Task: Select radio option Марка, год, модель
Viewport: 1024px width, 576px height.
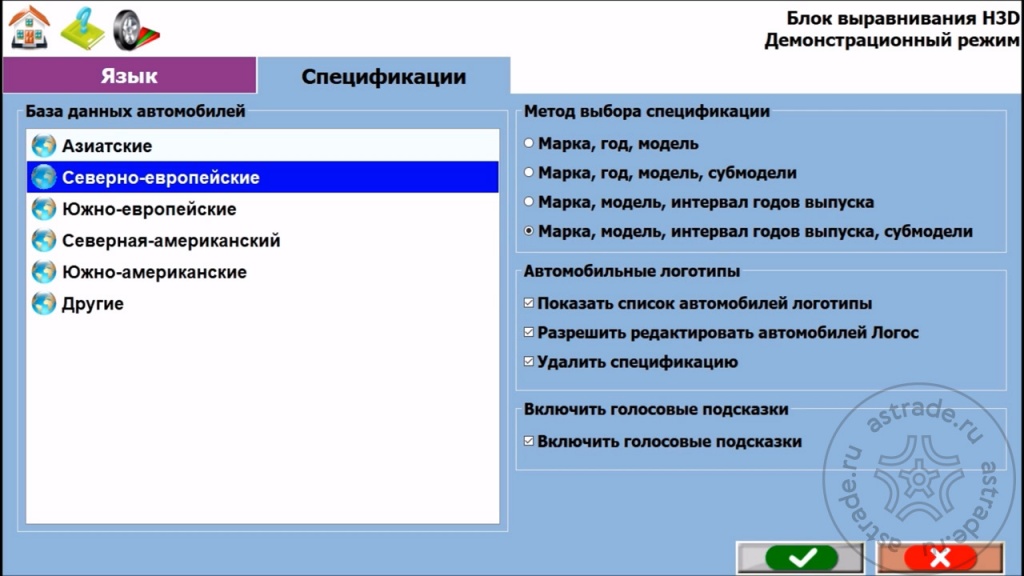Action: (529, 143)
